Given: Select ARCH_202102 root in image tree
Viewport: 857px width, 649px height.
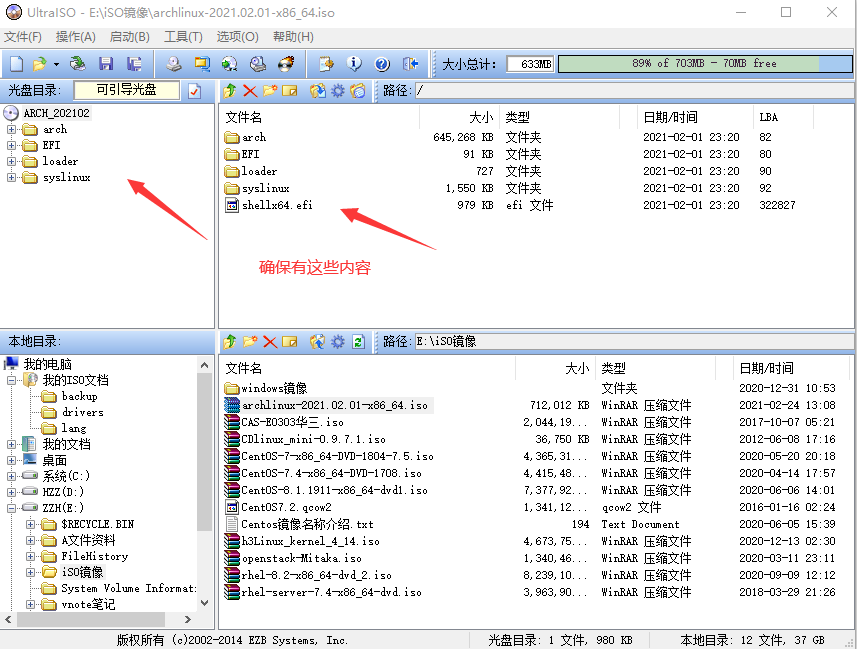Looking at the screenshot, I should (x=56, y=113).
